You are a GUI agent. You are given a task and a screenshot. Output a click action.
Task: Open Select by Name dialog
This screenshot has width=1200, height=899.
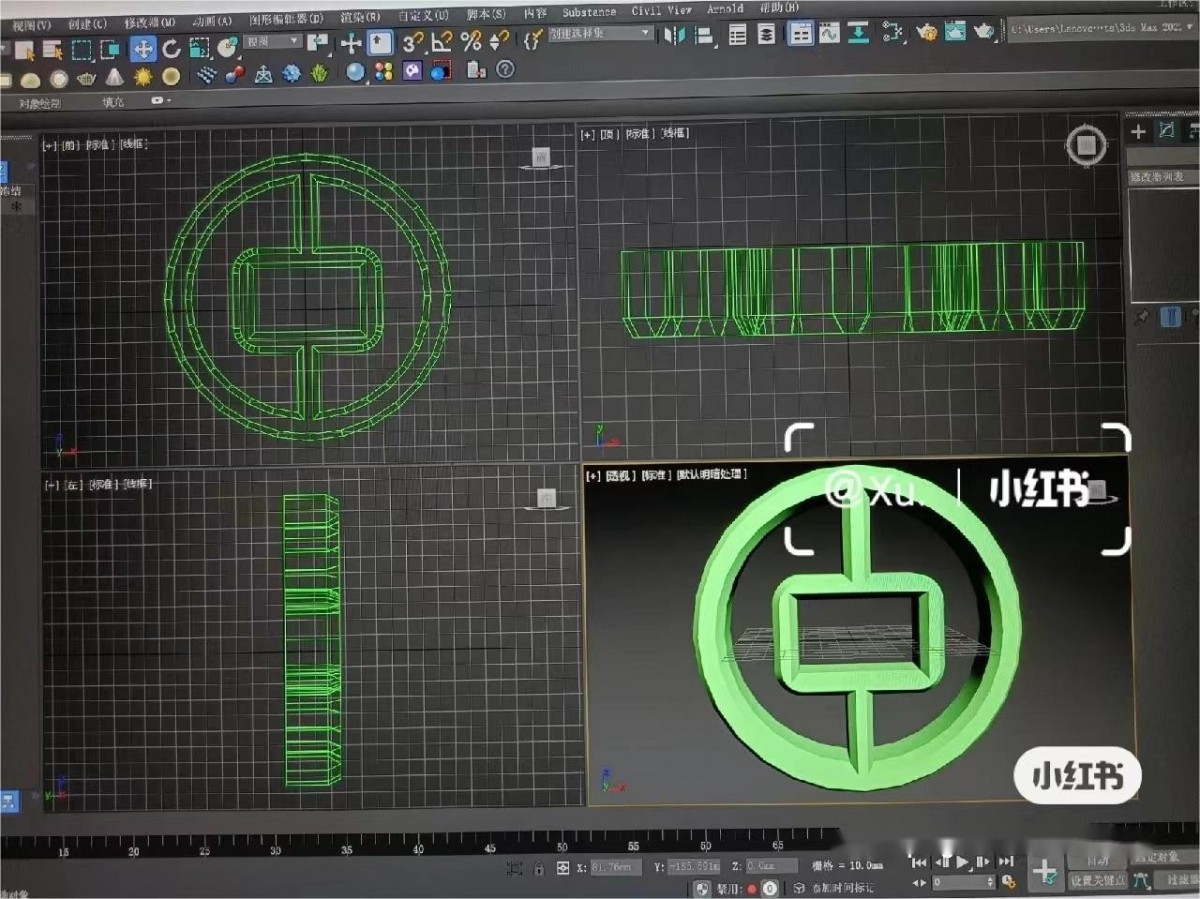click(x=52, y=48)
